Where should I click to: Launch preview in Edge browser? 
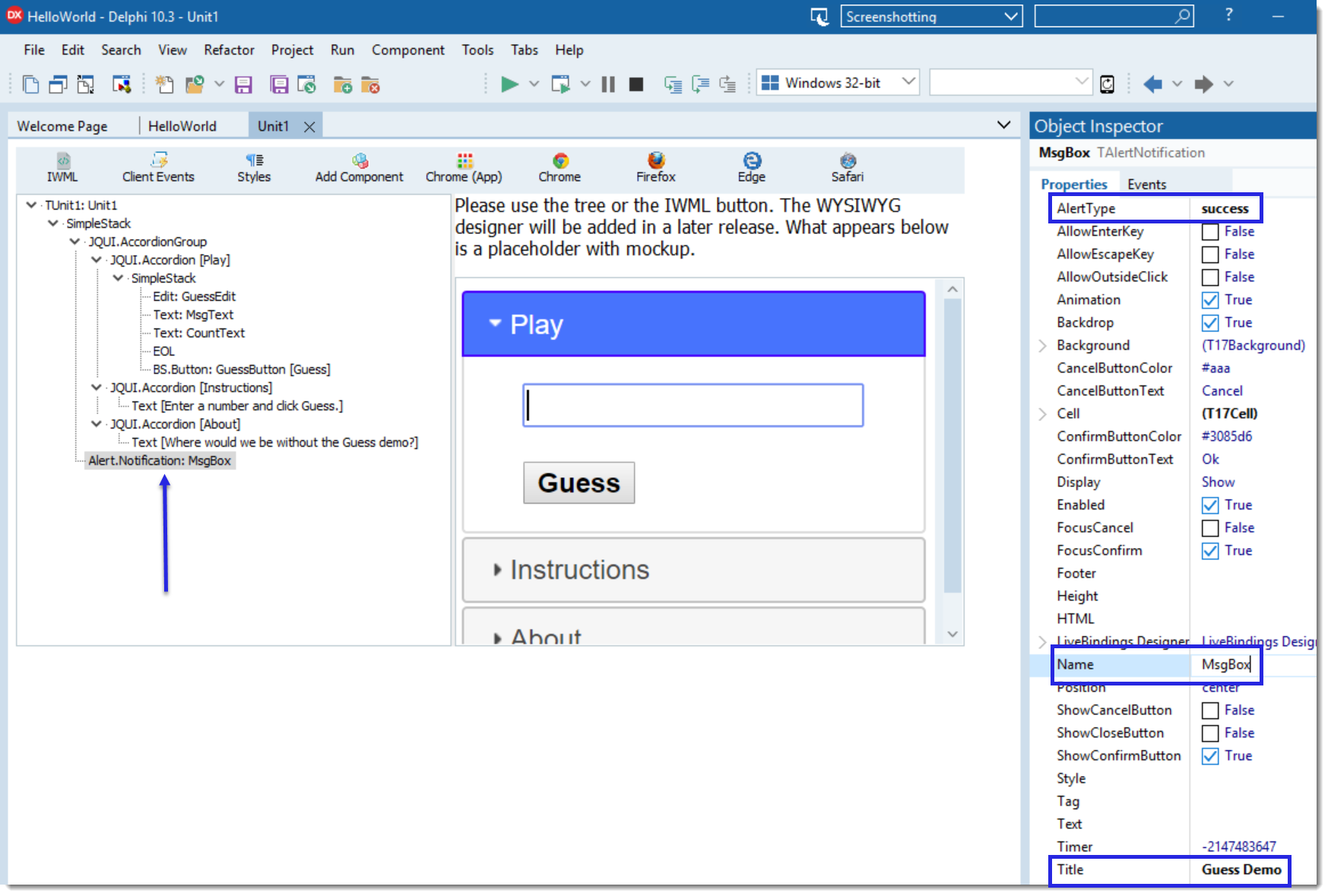(x=751, y=167)
